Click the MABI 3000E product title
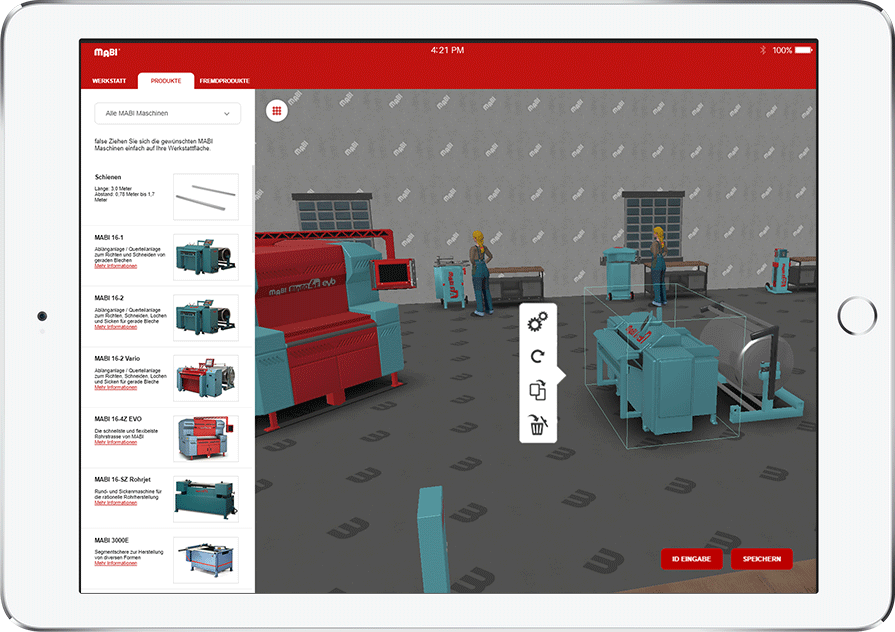This screenshot has height=632, width=895. [x=111, y=540]
